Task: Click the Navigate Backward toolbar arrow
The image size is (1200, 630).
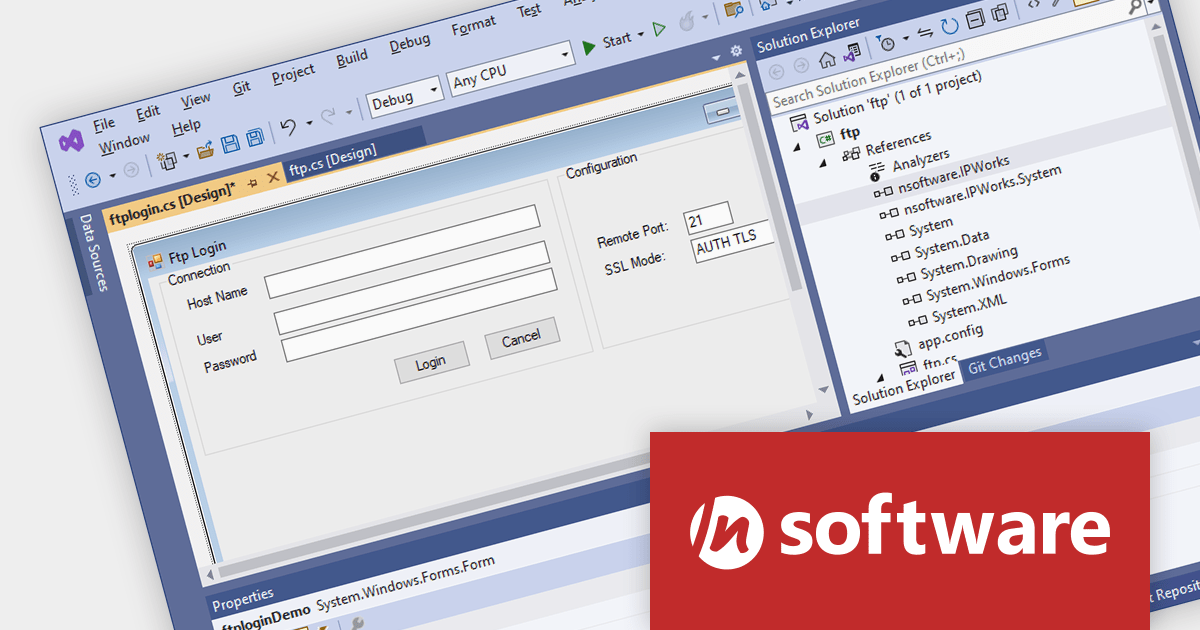Action: tap(93, 180)
